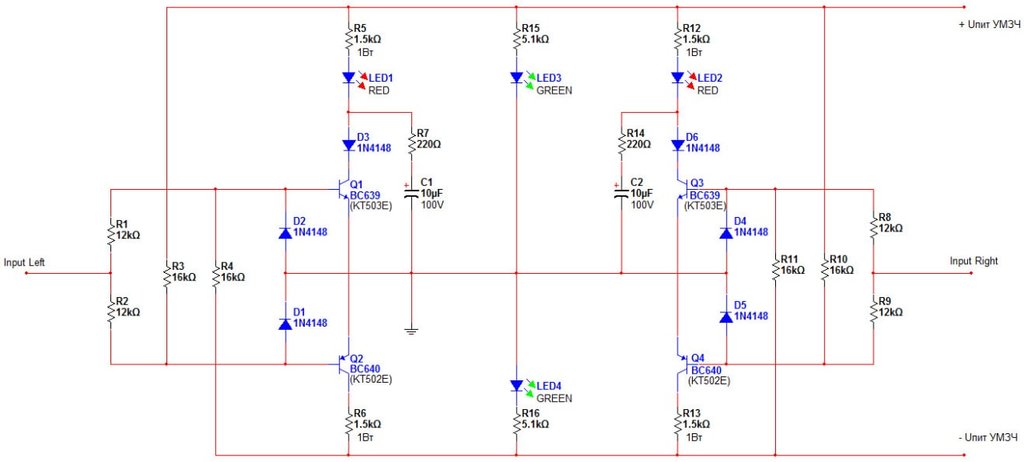Click the Input Left label
1024x462 pixels.
coord(24,263)
